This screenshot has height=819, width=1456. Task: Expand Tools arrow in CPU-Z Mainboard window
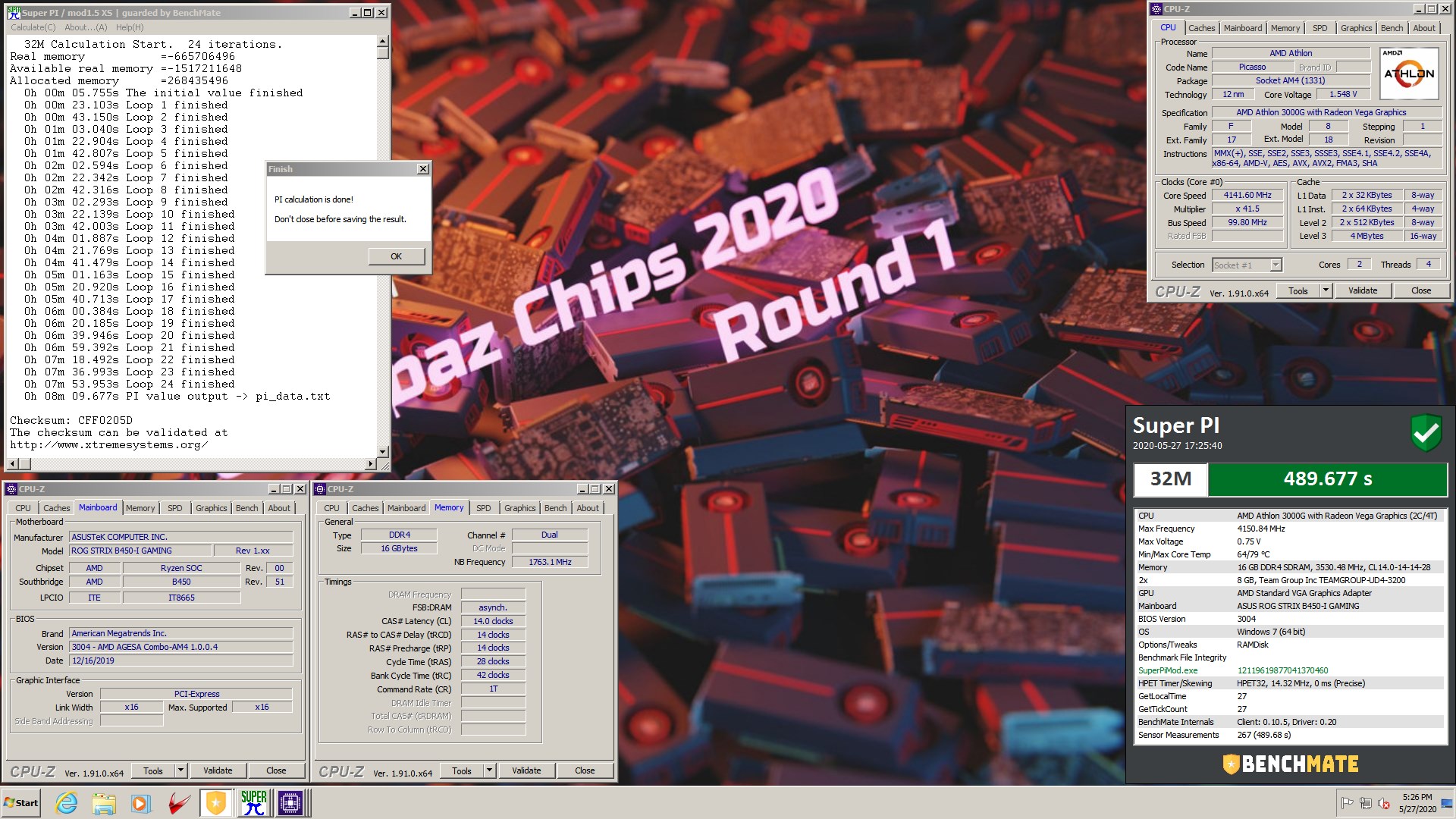point(180,770)
